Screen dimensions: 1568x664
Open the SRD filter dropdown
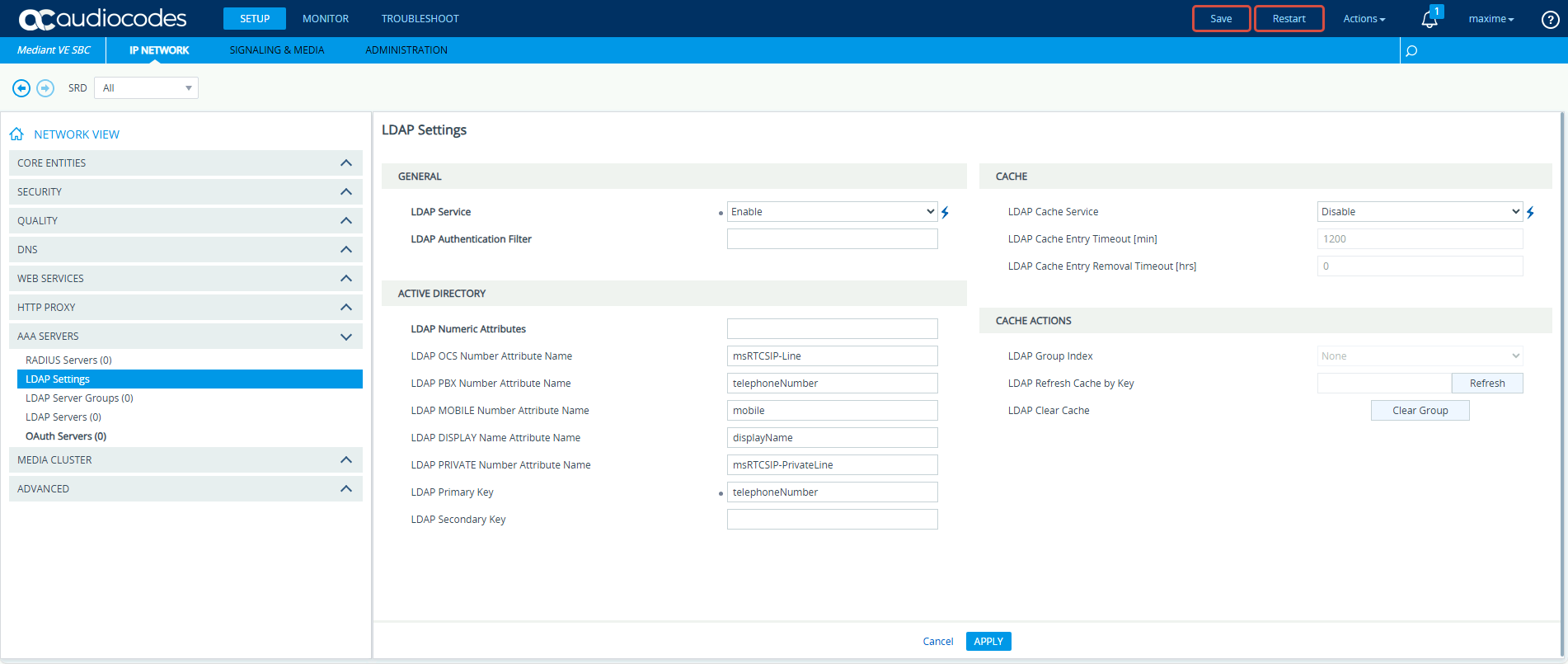point(146,88)
